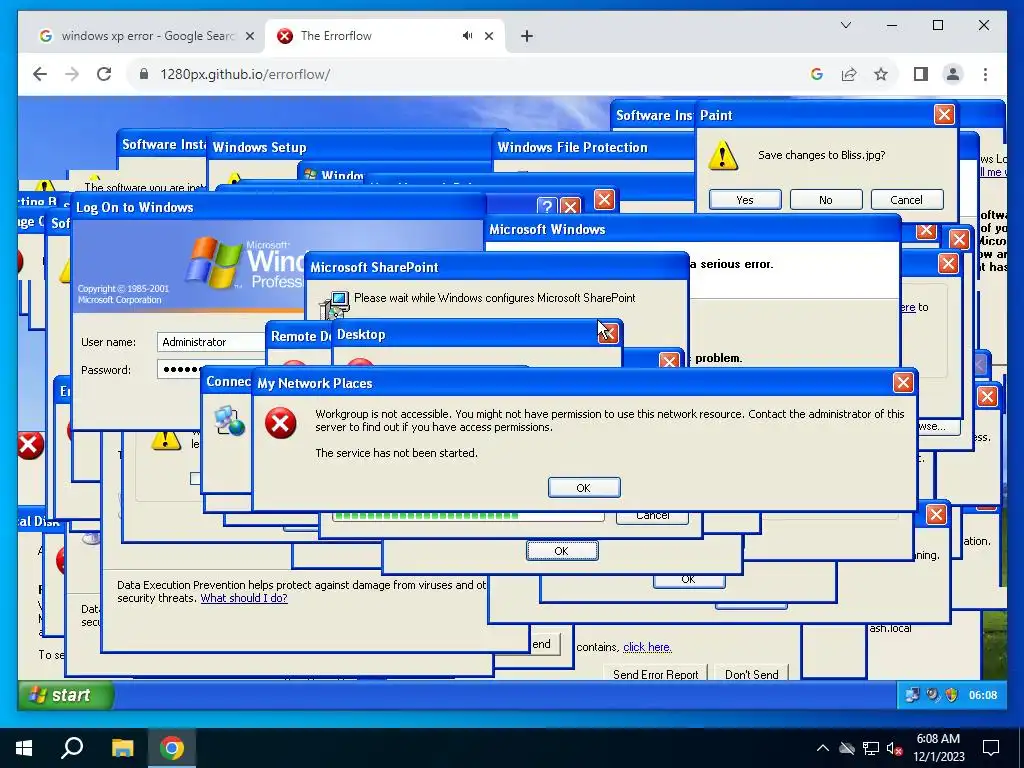
Task: Click the red error icon in My Network Places
Action: tap(281, 423)
